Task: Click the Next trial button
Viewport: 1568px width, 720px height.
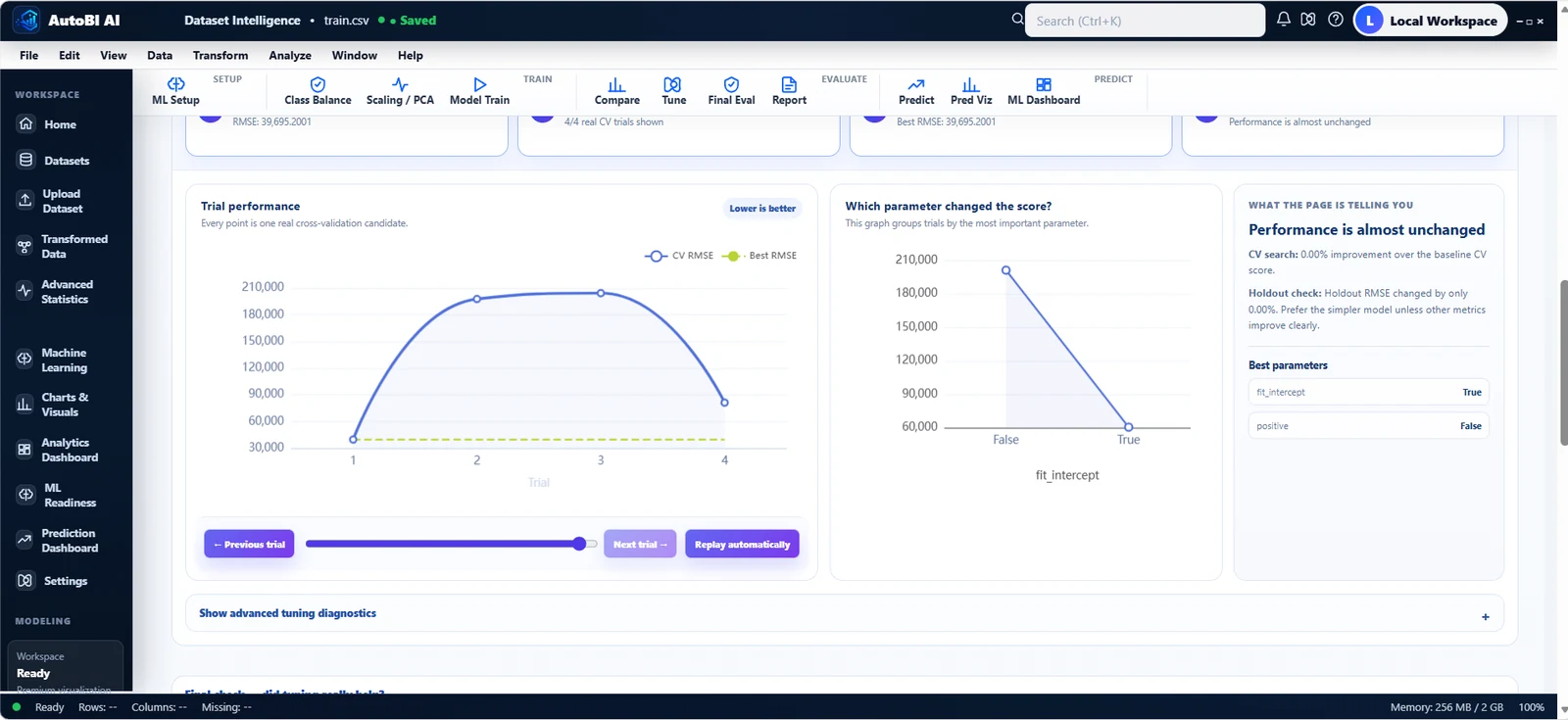Action: coord(640,544)
